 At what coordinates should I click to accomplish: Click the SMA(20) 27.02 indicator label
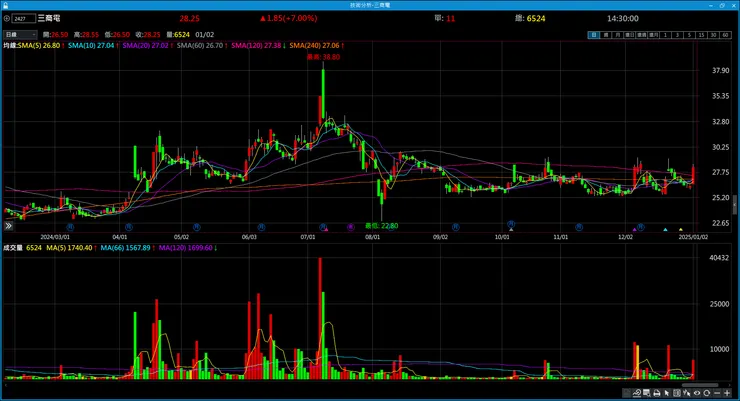145,45
